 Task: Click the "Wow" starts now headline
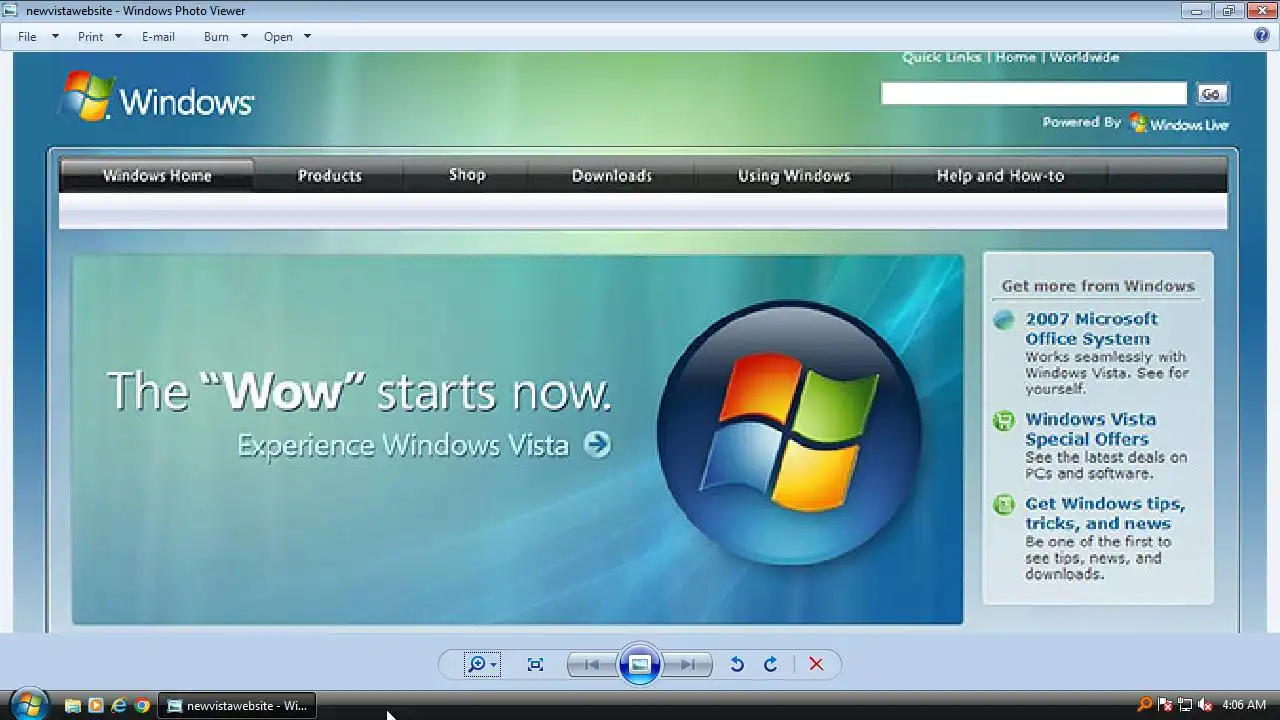point(359,391)
